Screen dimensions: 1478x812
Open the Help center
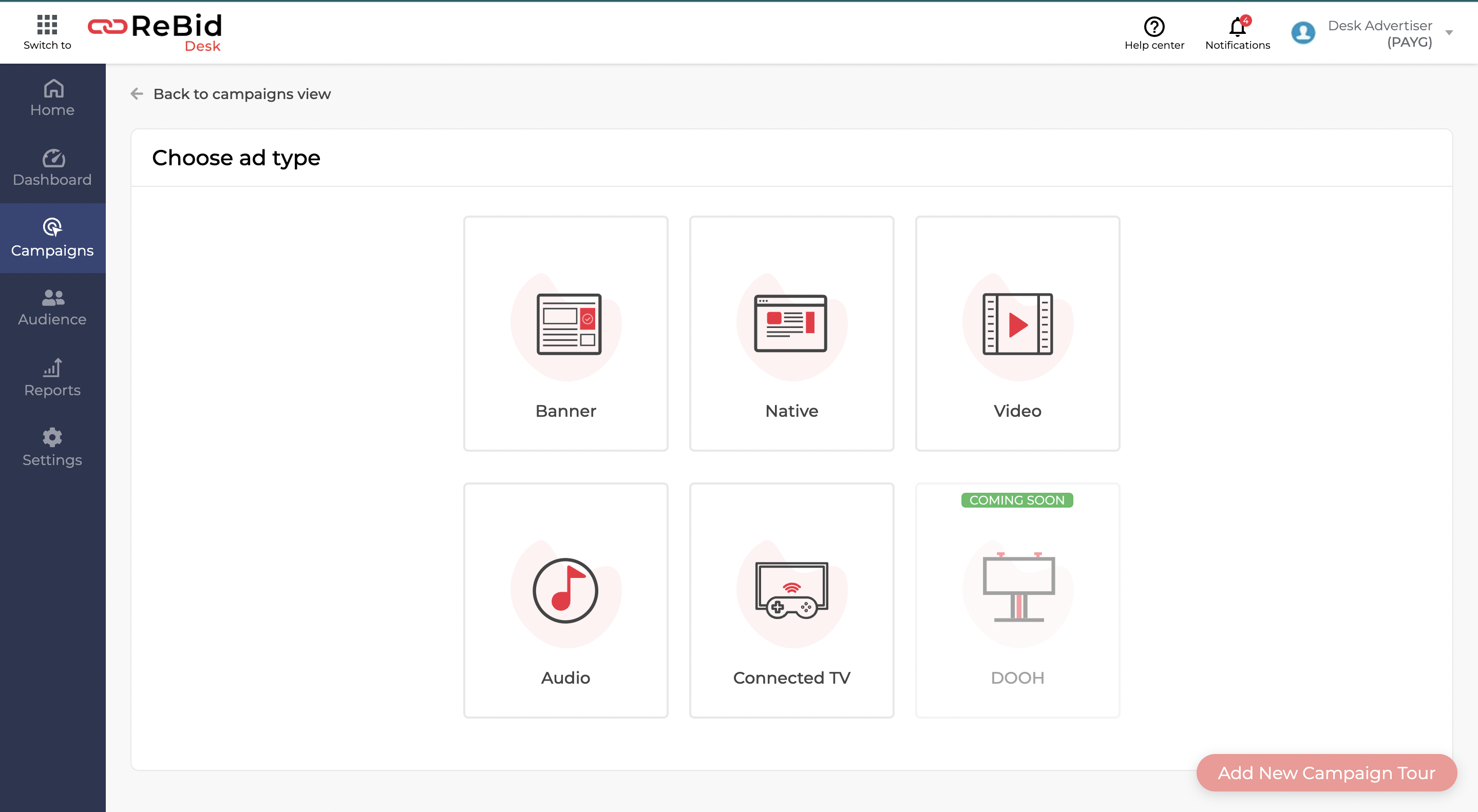(x=1155, y=31)
